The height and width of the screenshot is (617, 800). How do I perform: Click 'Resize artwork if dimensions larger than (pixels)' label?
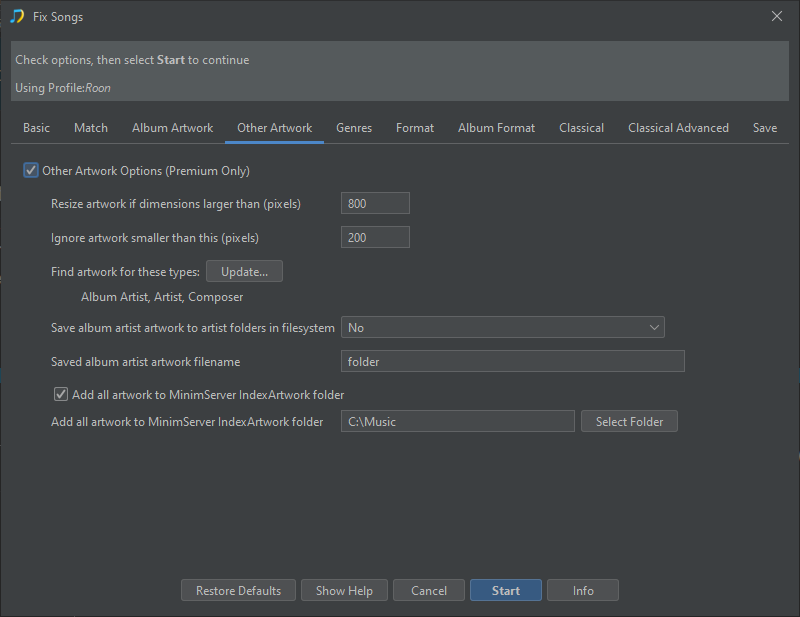(x=176, y=204)
